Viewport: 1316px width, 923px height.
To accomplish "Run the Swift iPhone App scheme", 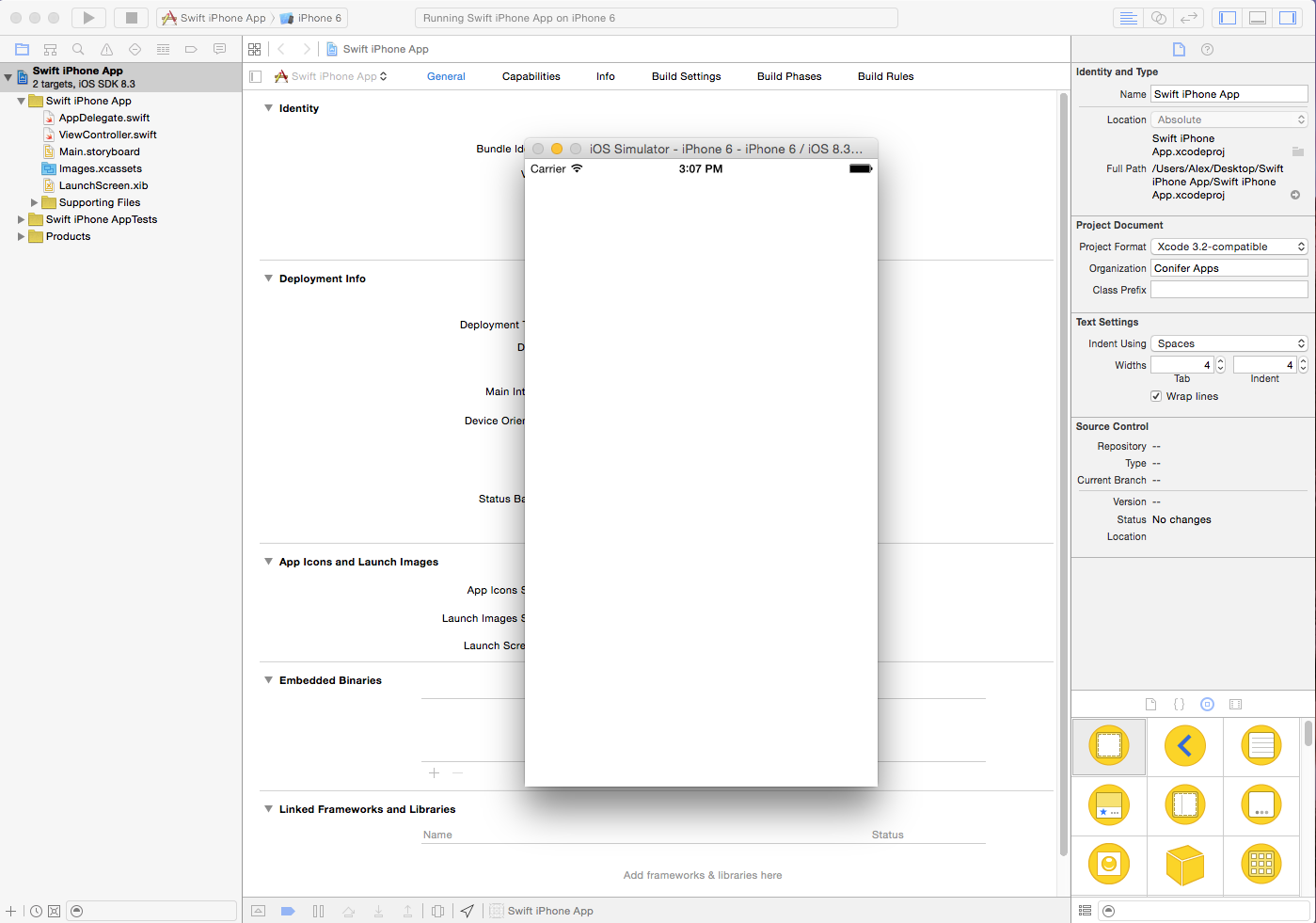I will click(87, 17).
